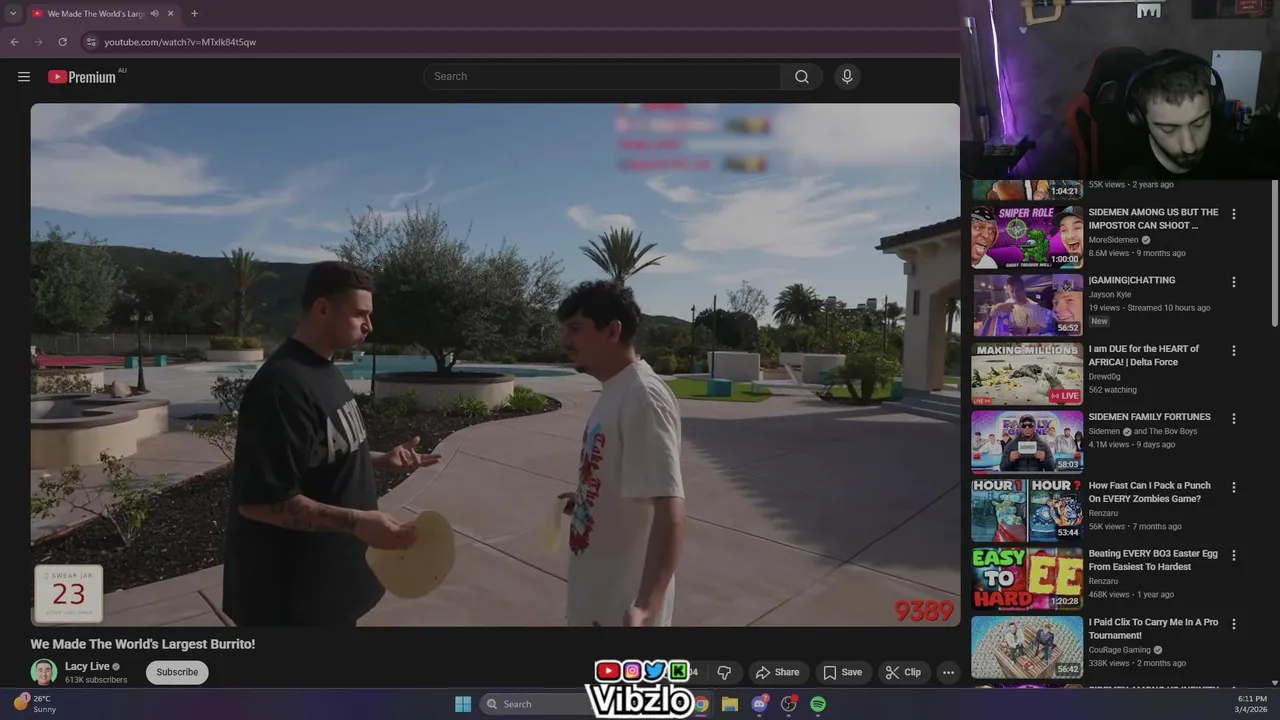
Task: Visit the CouRage Gaming channel name
Action: [x=1119, y=650]
